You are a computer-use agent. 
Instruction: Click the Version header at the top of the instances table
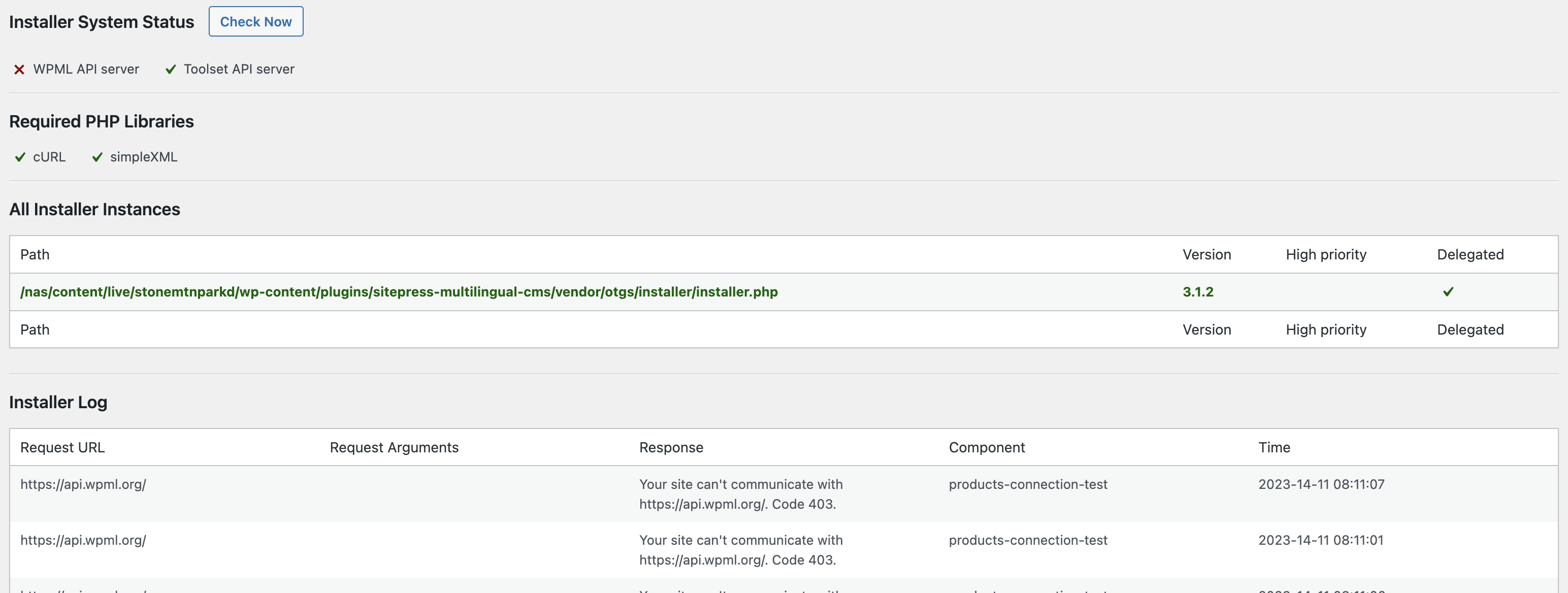[x=1206, y=254]
